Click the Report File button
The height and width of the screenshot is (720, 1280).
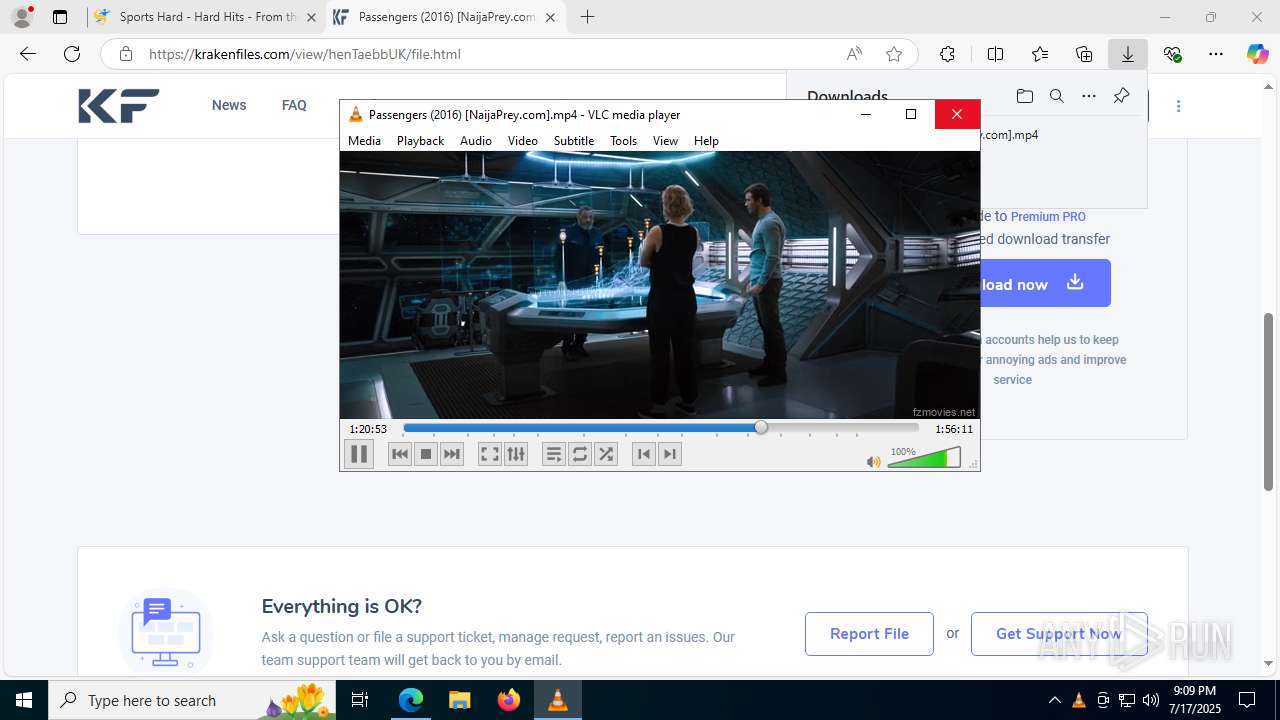(x=869, y=634)
